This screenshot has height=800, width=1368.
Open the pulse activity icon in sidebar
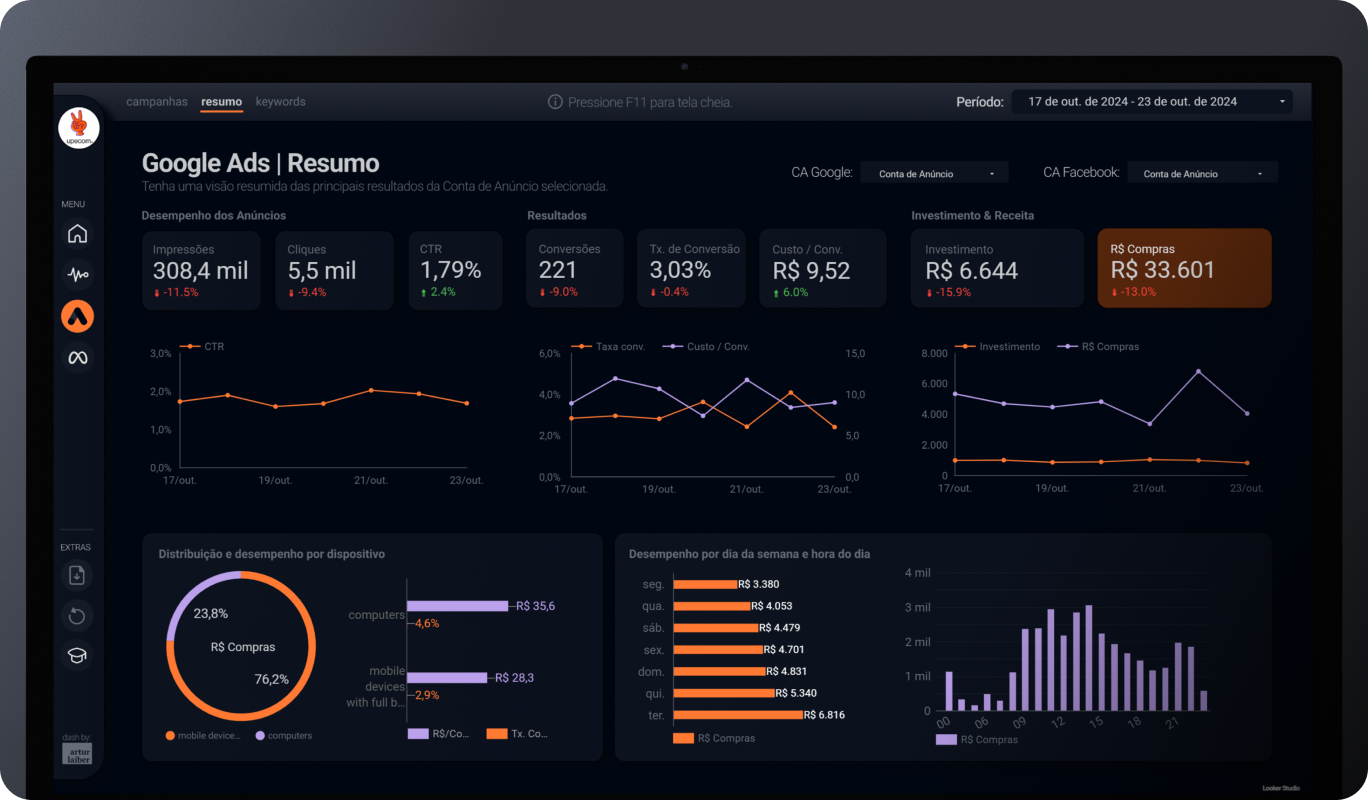(77, 274)
